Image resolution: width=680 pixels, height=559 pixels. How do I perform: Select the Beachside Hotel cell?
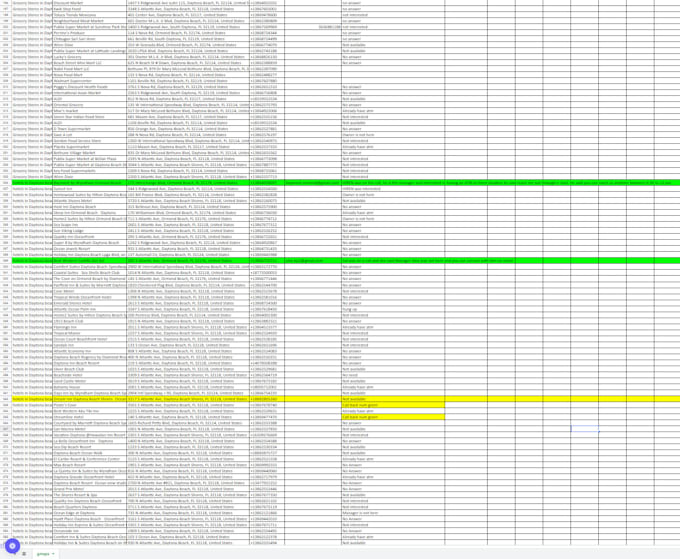(x=90, y=375)
